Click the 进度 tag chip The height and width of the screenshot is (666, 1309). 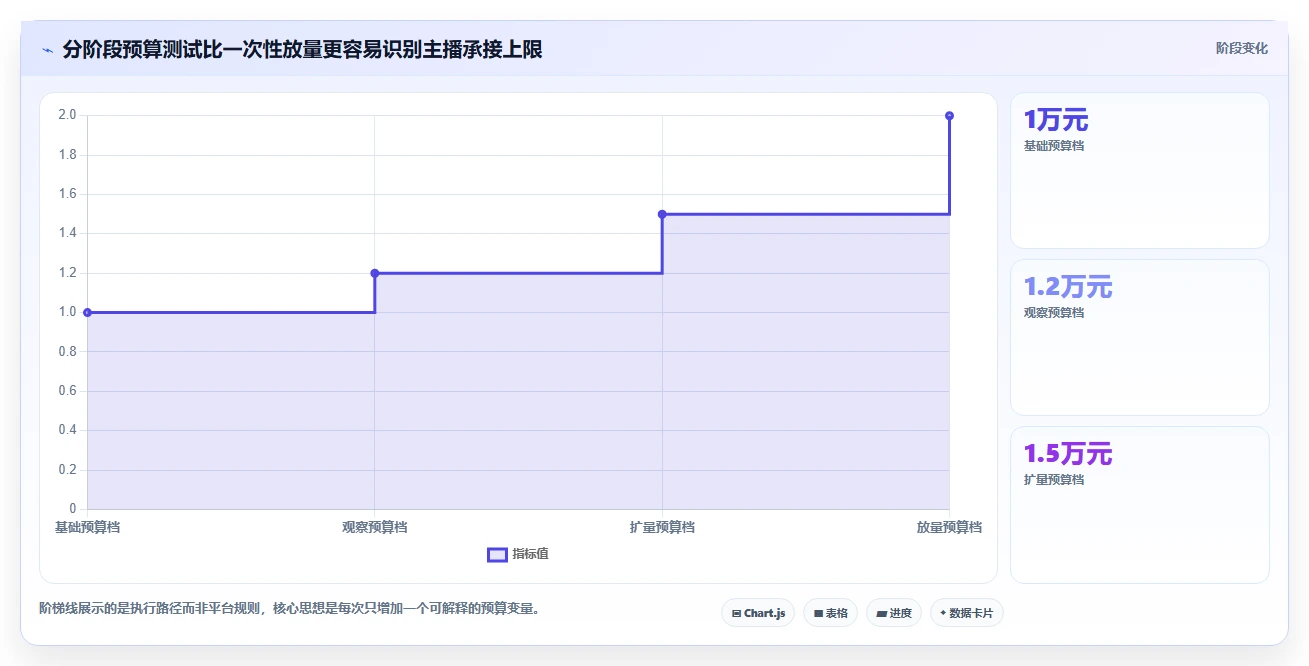coord(894,613)
